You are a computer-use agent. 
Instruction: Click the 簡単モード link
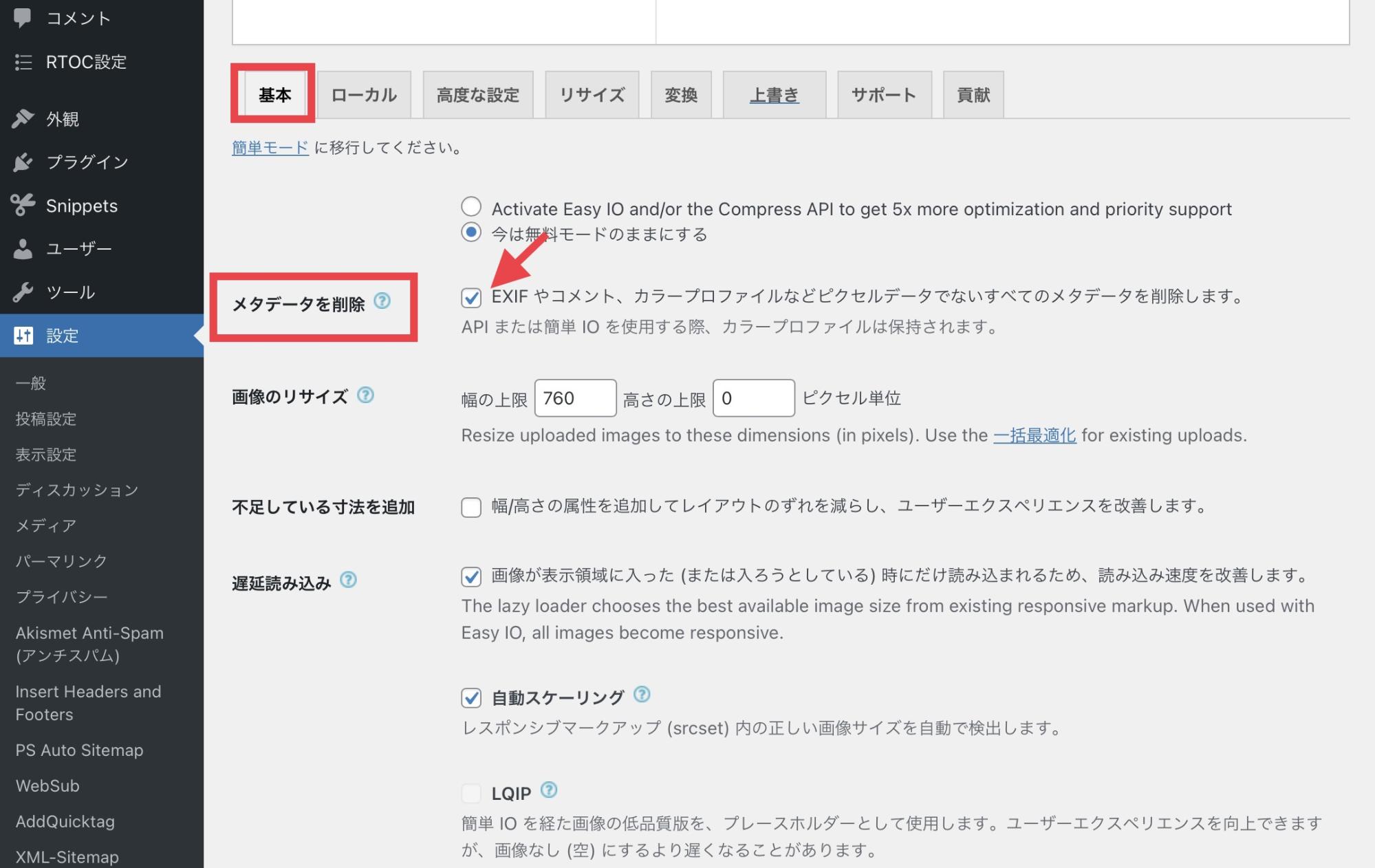tap(270, 147)
